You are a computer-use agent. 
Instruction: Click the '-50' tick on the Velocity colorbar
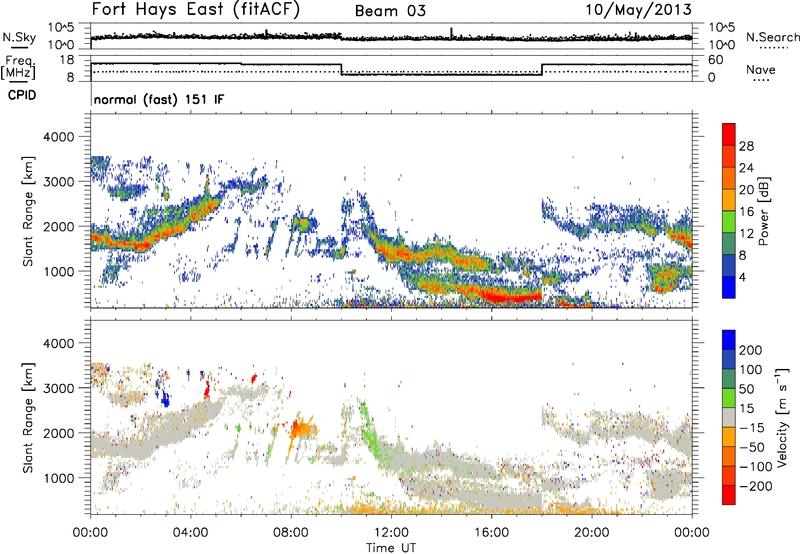tap(752, 447)
